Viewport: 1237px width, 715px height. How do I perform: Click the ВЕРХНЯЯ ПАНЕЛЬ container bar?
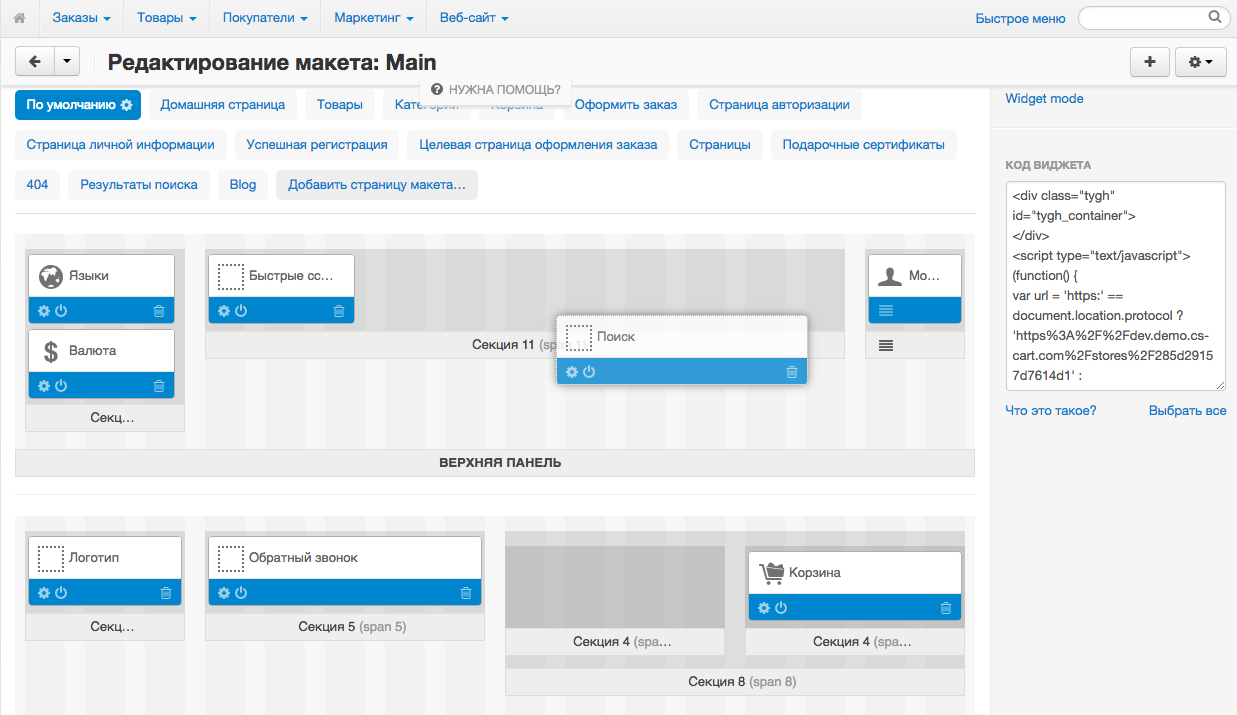click(495, 463)
